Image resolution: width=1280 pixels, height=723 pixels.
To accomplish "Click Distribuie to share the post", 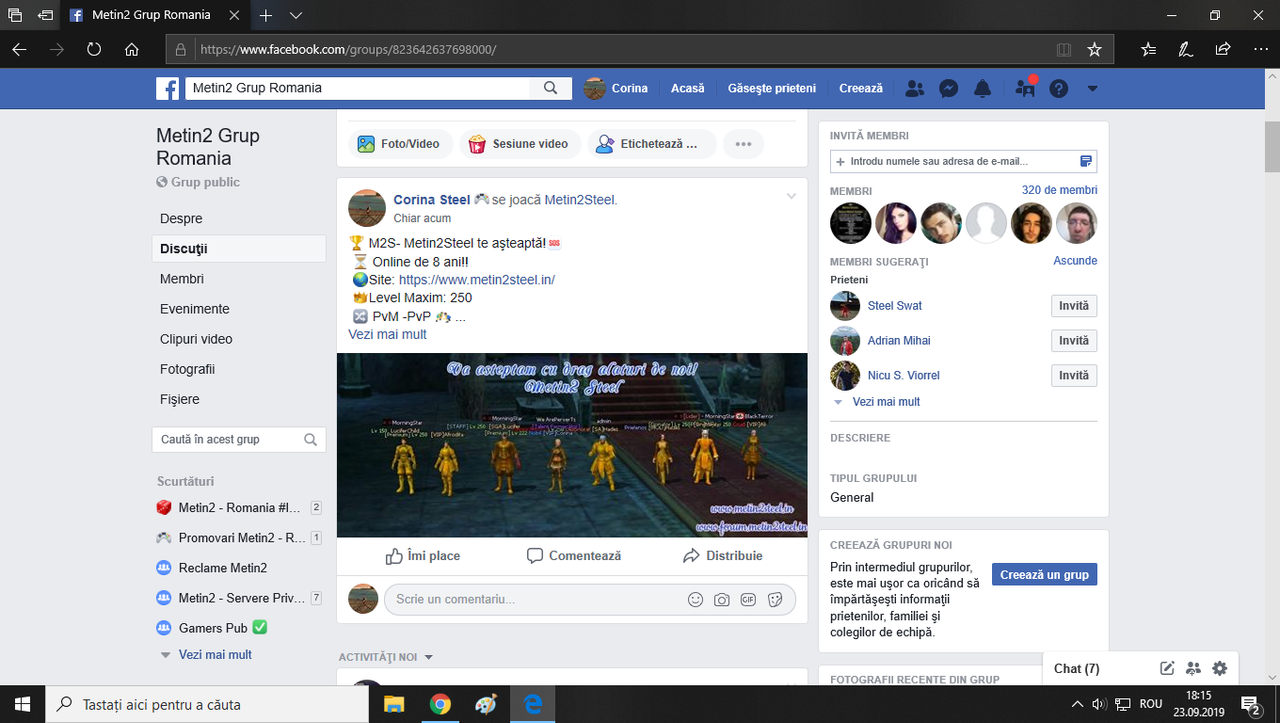I will point(722,556).
